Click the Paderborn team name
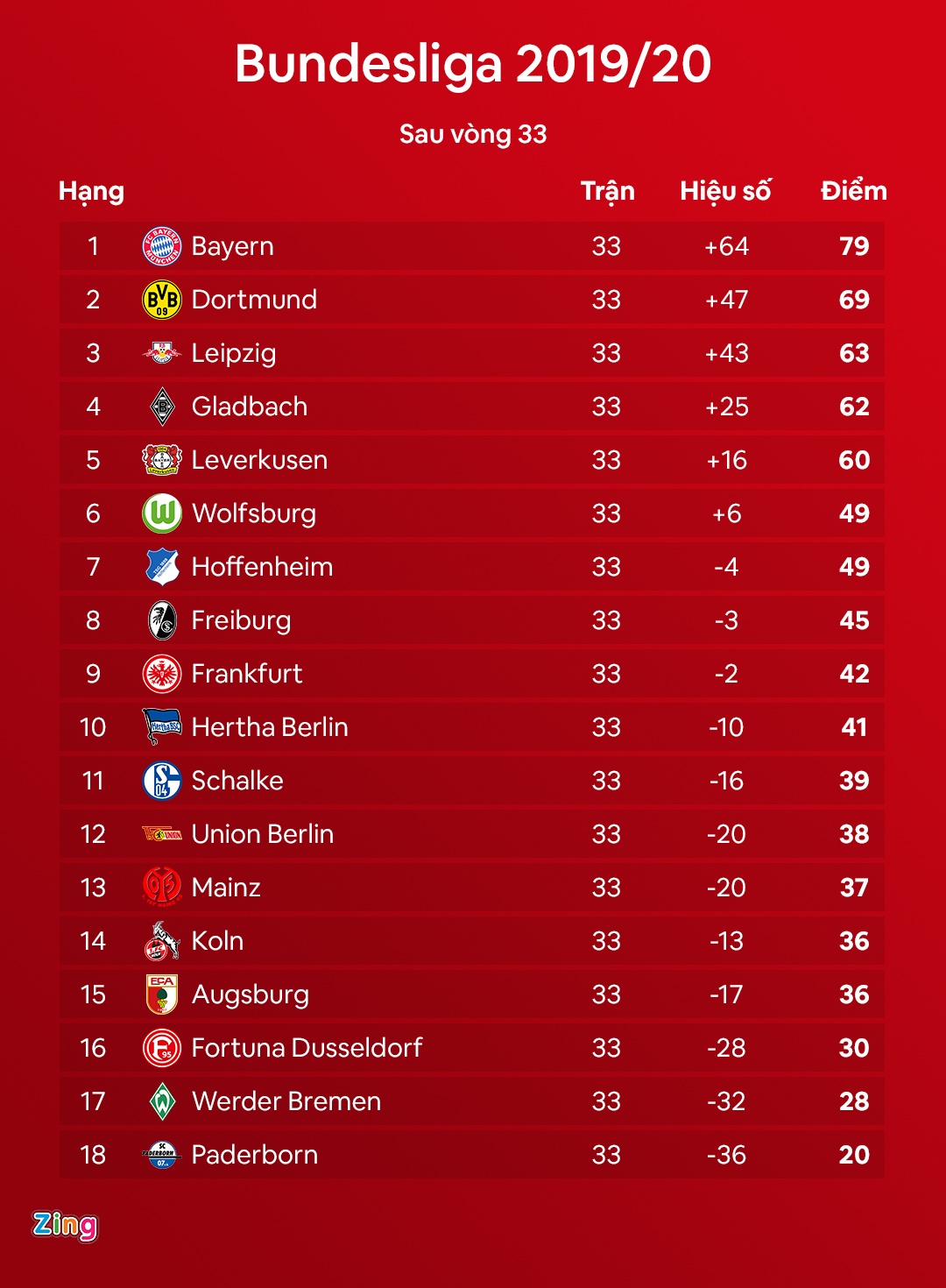 pos(255,1155)
